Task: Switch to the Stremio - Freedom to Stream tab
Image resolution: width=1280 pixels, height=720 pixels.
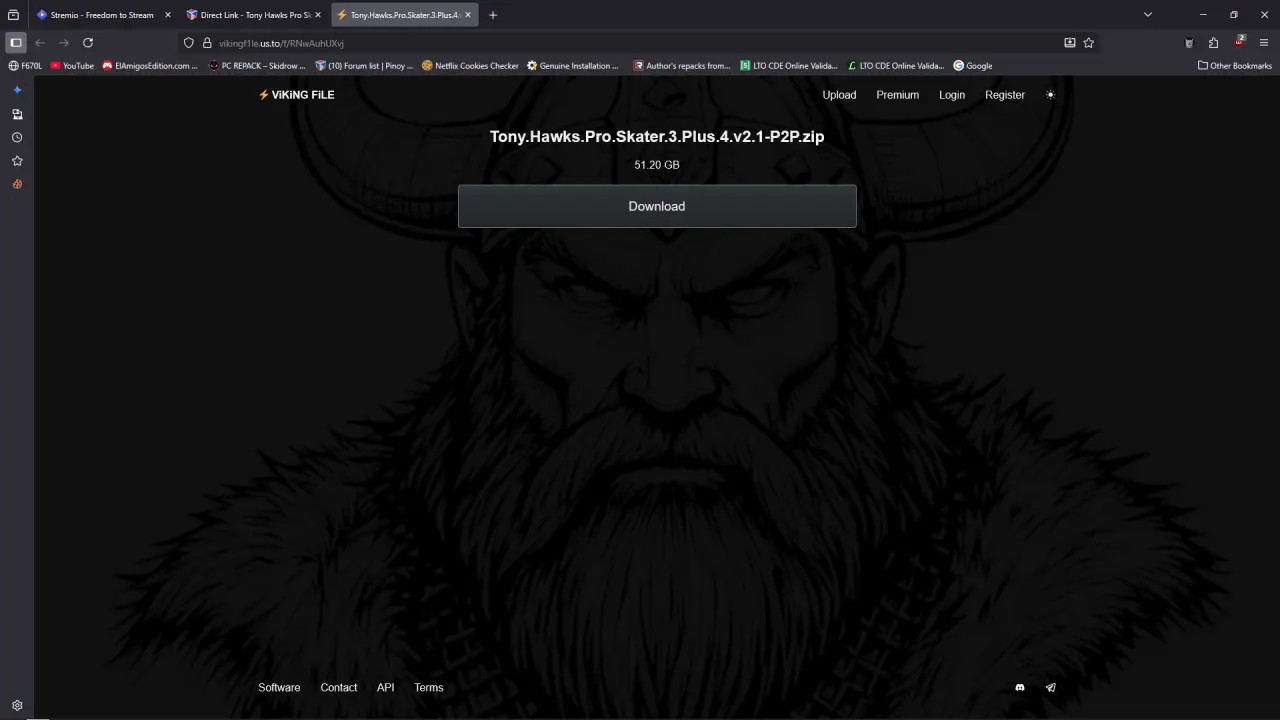Action: pos(101,15)
